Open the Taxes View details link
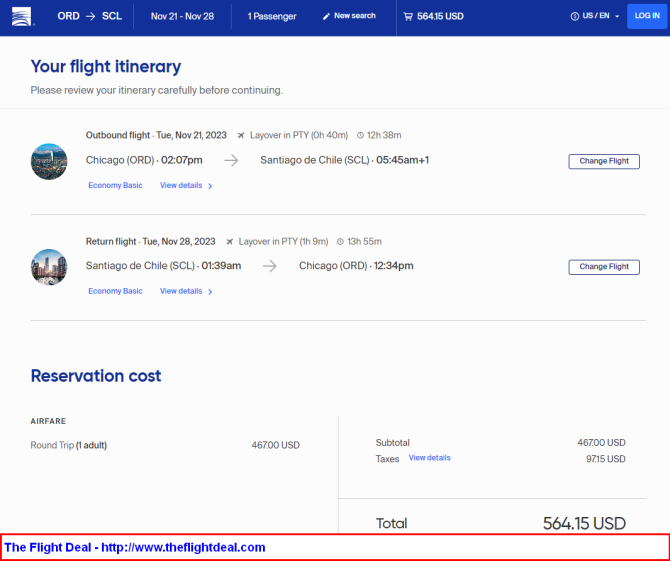Screen dimensions: 670x561 [429, 458]
